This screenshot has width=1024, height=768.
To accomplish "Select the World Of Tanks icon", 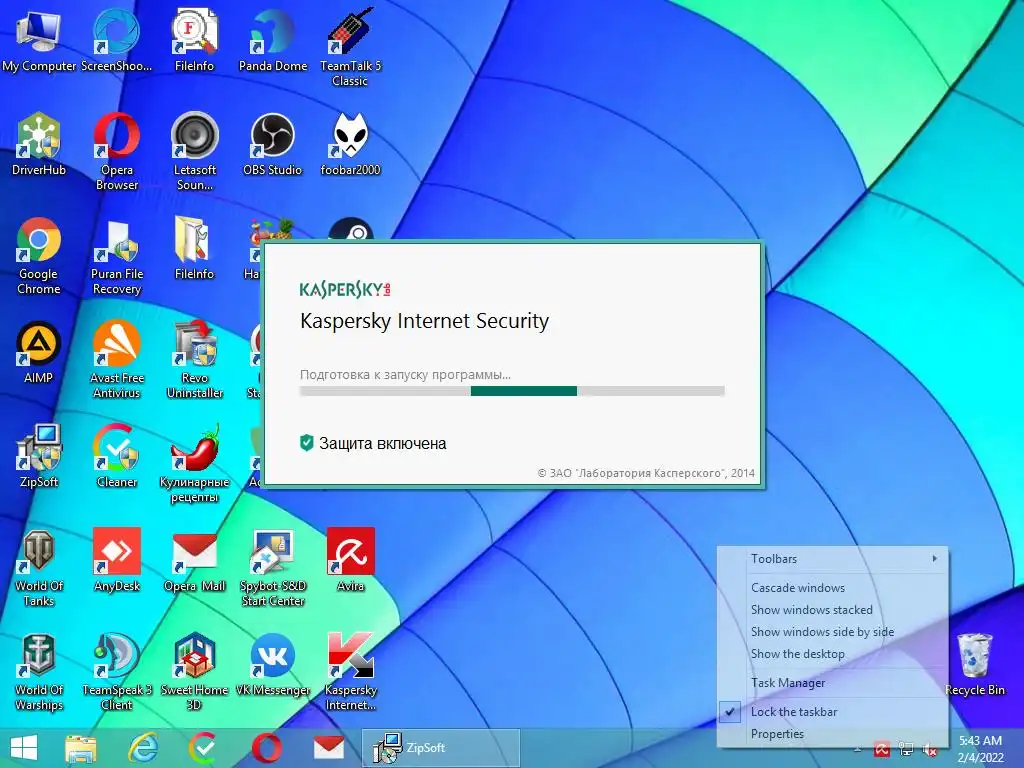I will tap(39, 567).
